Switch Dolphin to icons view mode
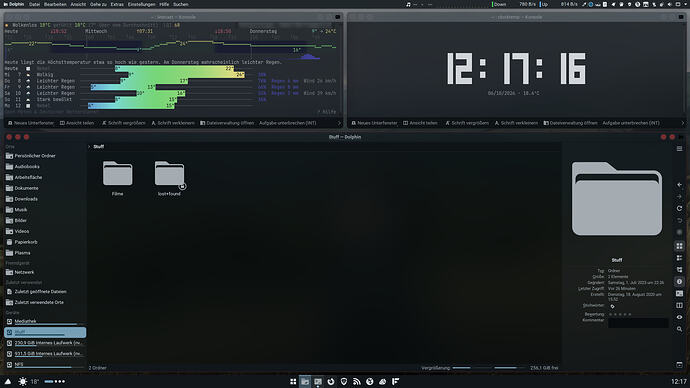Viewport: 690px width, 388px height. pos(679,246)
